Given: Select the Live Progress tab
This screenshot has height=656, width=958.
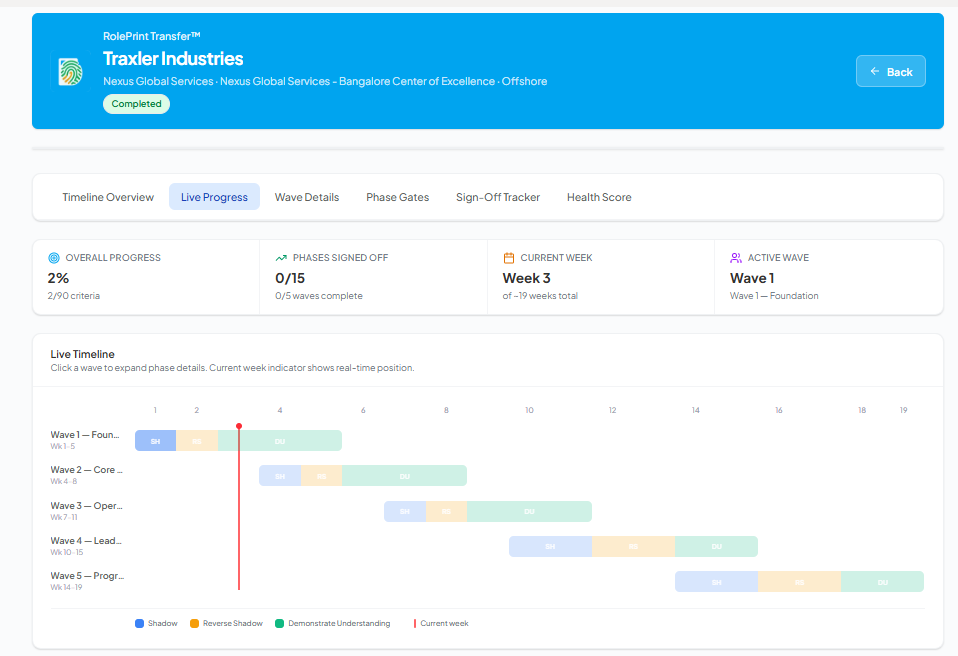Looking at the screenshot, I should coord(214,197).
